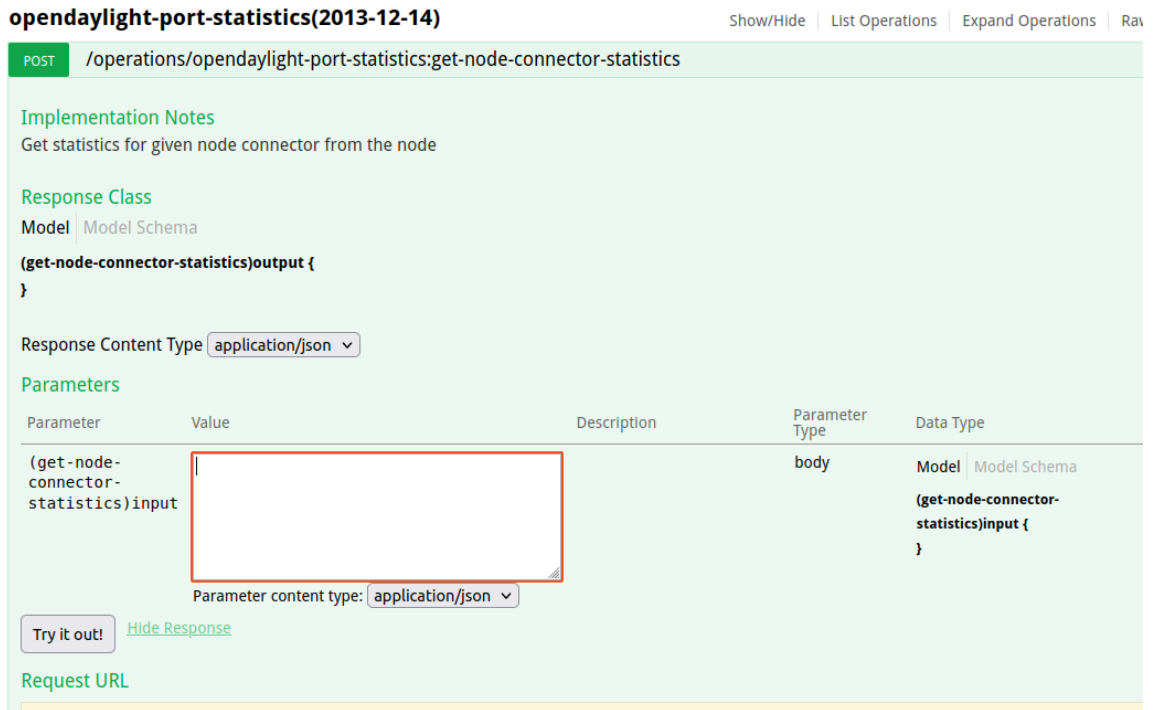Select the Response Class Model tab

pos(45,227)
